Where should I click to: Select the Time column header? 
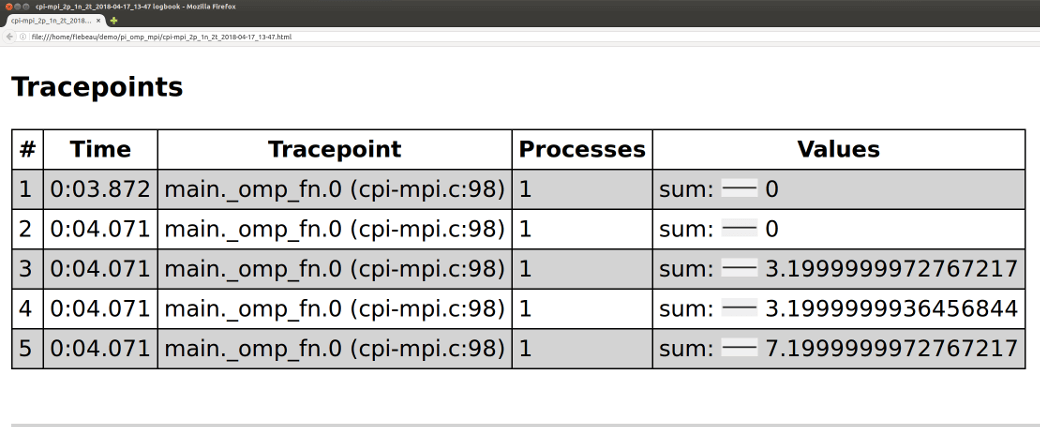click(x=100, y=149)
